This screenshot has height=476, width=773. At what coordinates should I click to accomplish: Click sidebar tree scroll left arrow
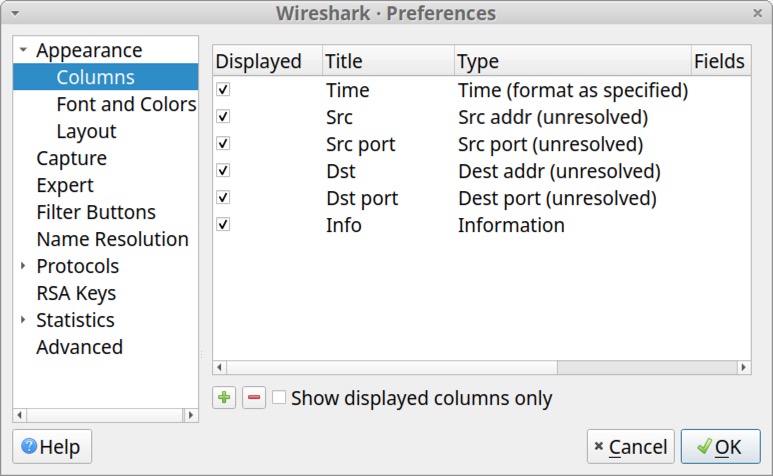pyautogui.click(x=20, y=415)
